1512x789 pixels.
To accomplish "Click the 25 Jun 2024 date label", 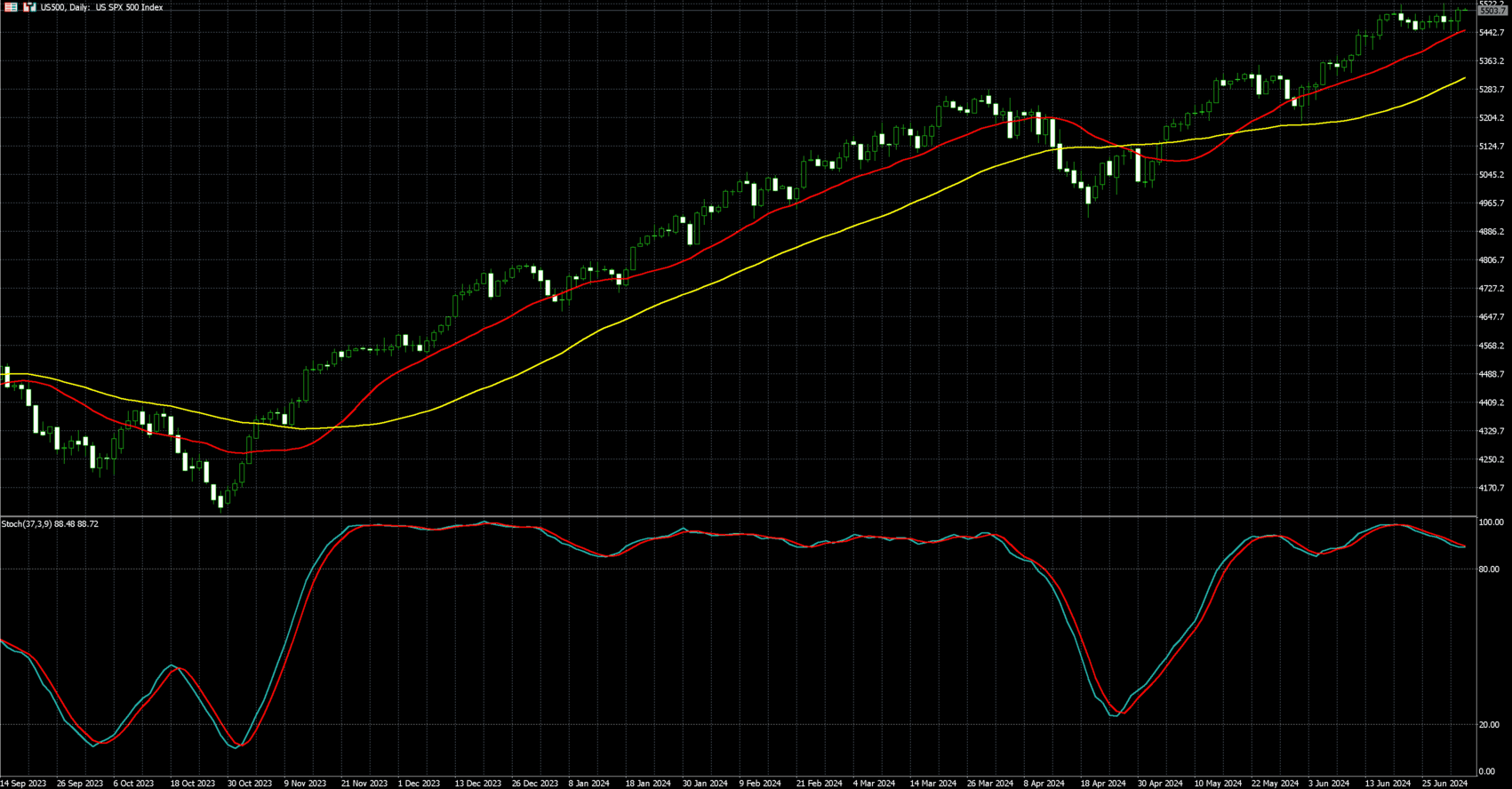I will click(x=1444, y=784).
